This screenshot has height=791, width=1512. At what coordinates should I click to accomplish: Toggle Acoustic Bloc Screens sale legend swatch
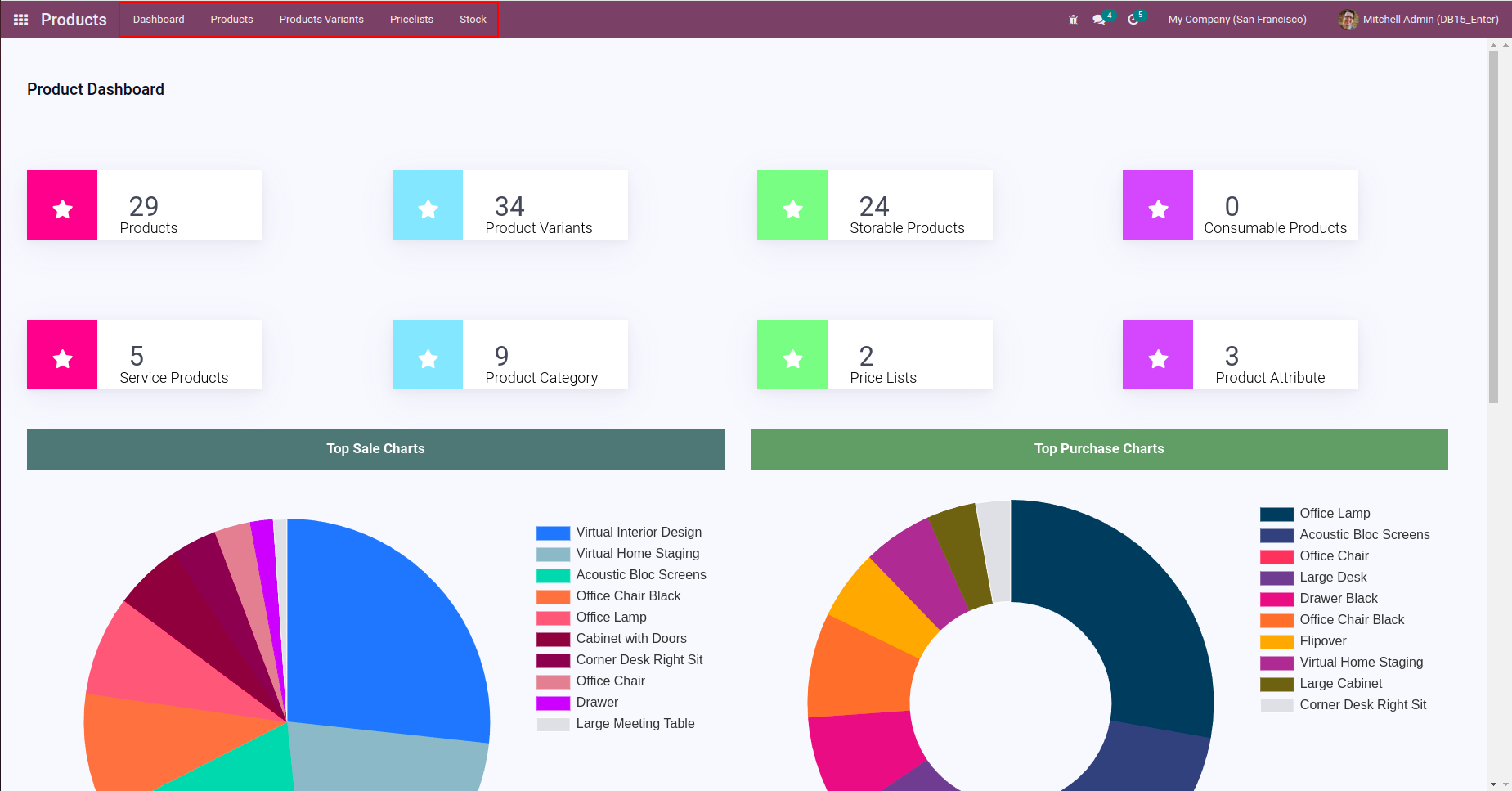553,576
